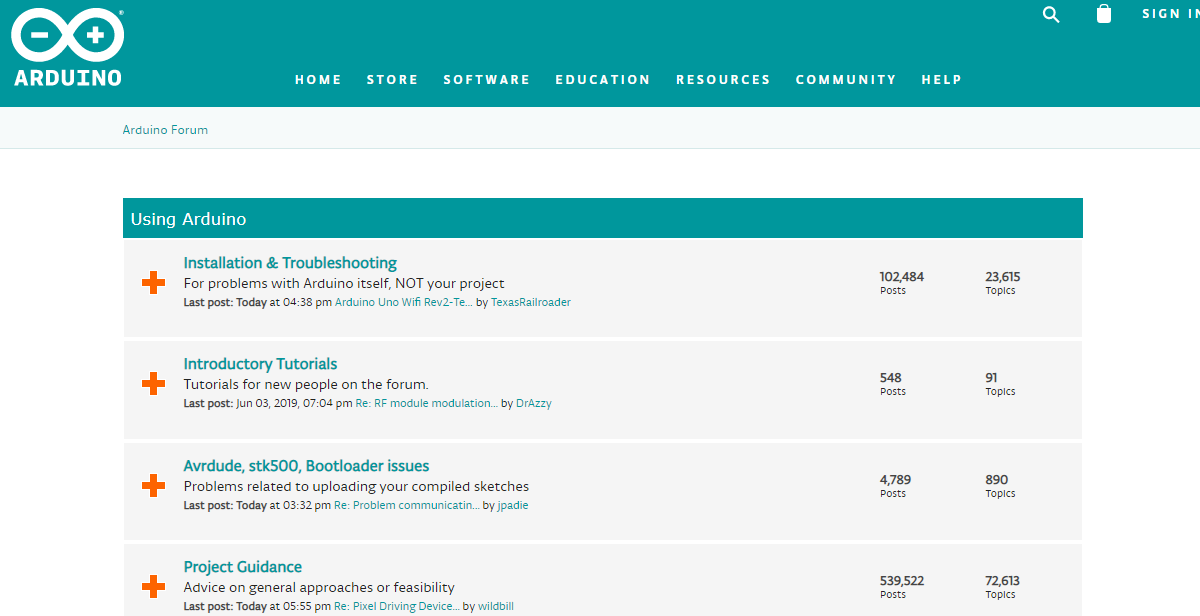
Task: Open the Store menu item
Action: (392, 80)
